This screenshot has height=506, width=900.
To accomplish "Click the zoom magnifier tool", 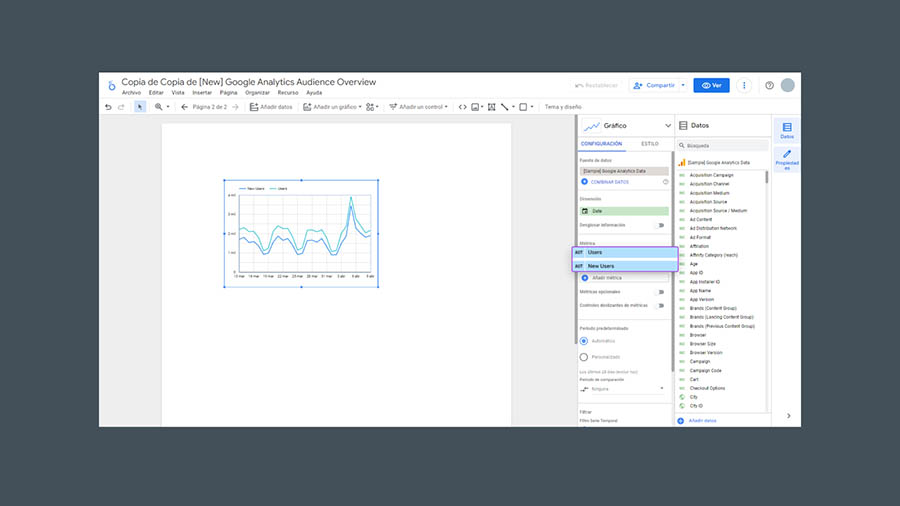I will (x=158, y=107).
